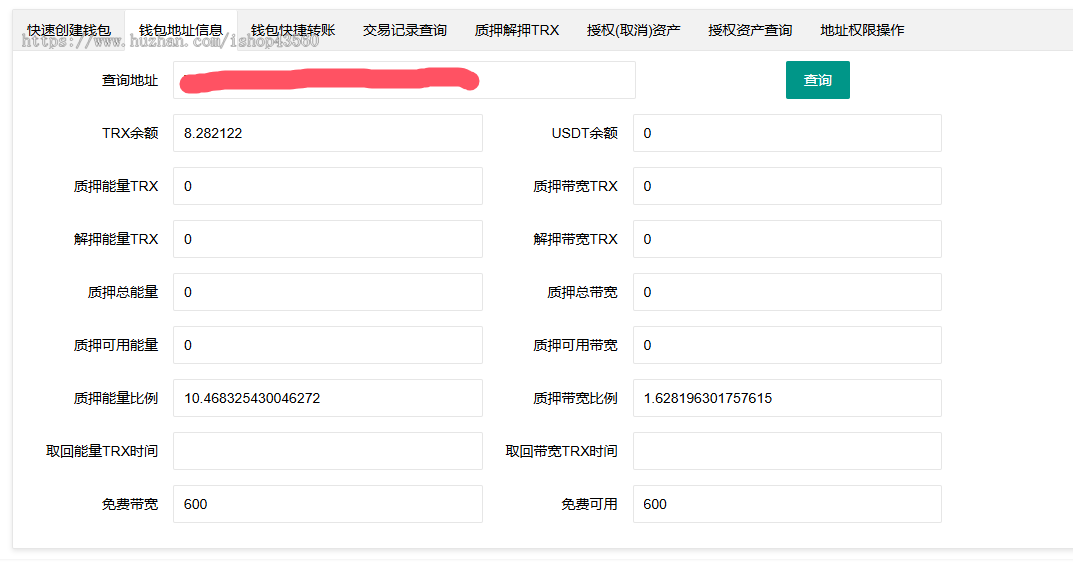Viewport: 1073px width, 582px height.
Task: Click the 查询地址 label text
Action: click(130, 80)
